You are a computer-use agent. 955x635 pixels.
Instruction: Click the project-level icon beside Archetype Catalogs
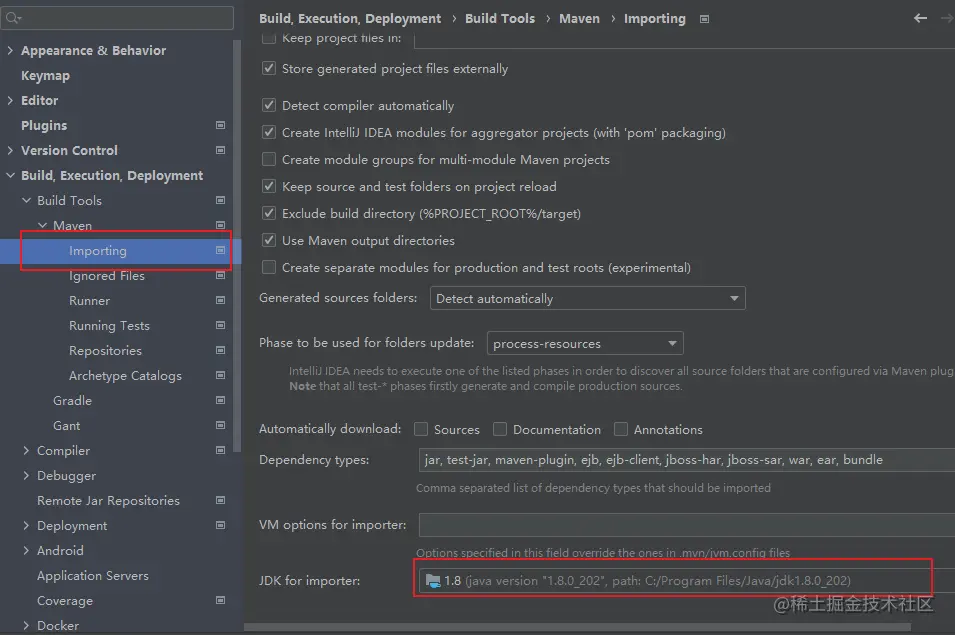220,375
